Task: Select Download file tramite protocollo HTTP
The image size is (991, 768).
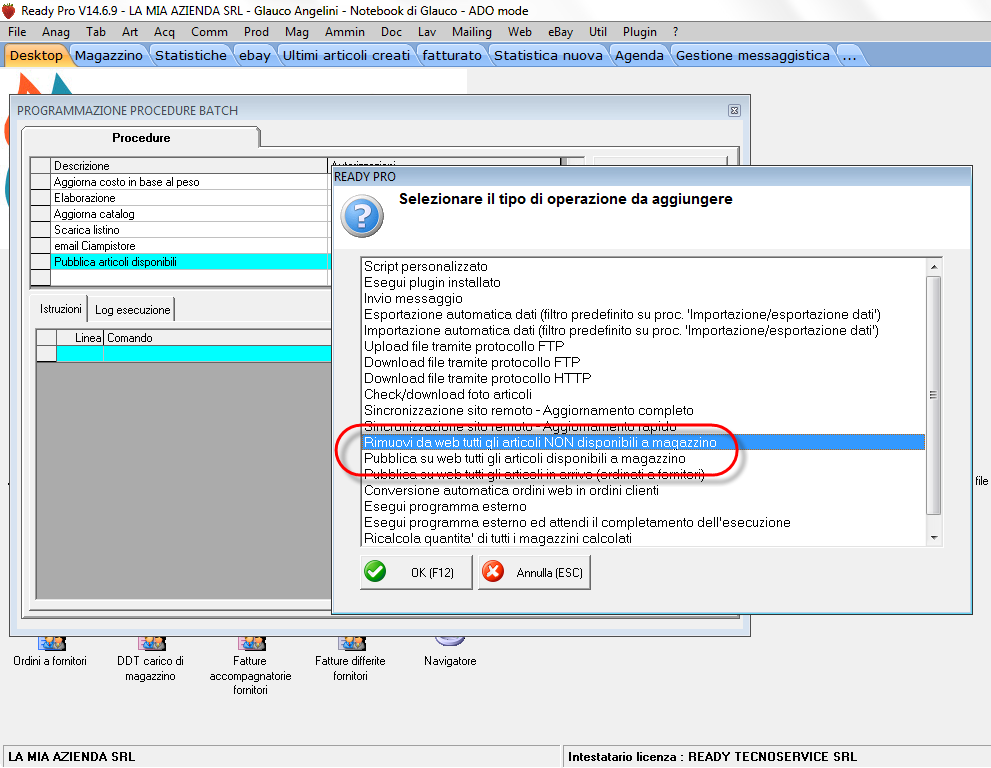Action: click(x=643, y=379)
